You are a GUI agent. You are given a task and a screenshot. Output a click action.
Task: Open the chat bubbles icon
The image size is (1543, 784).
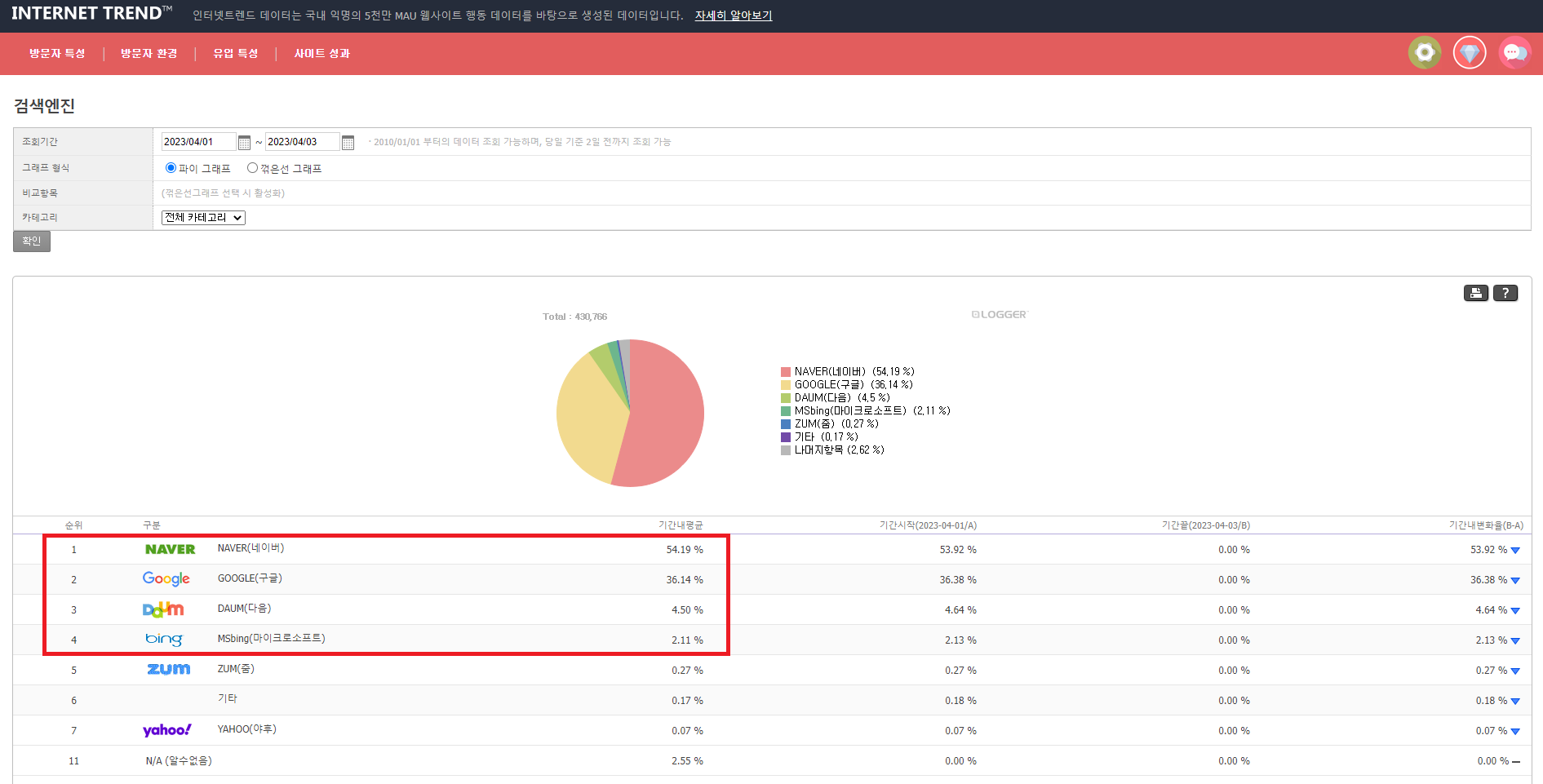tap(1515, 53)
